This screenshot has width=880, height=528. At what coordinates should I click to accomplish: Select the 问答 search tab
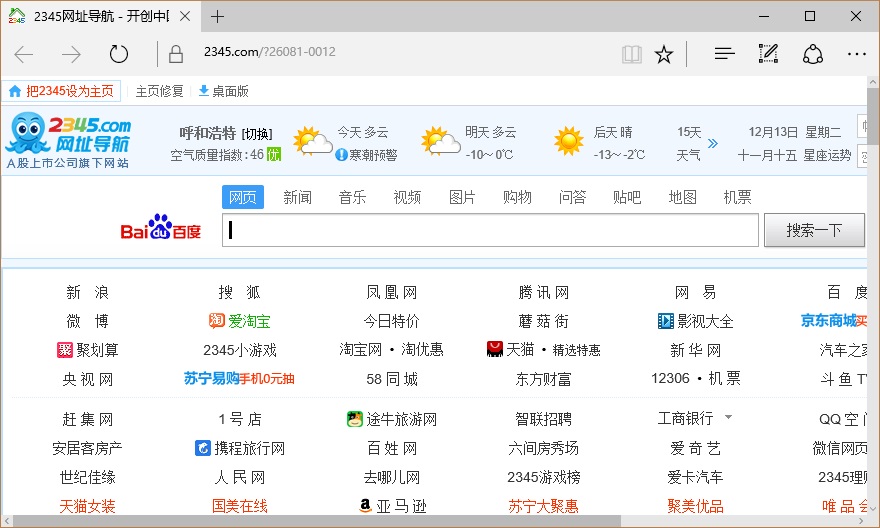click(x=572, y=197)
